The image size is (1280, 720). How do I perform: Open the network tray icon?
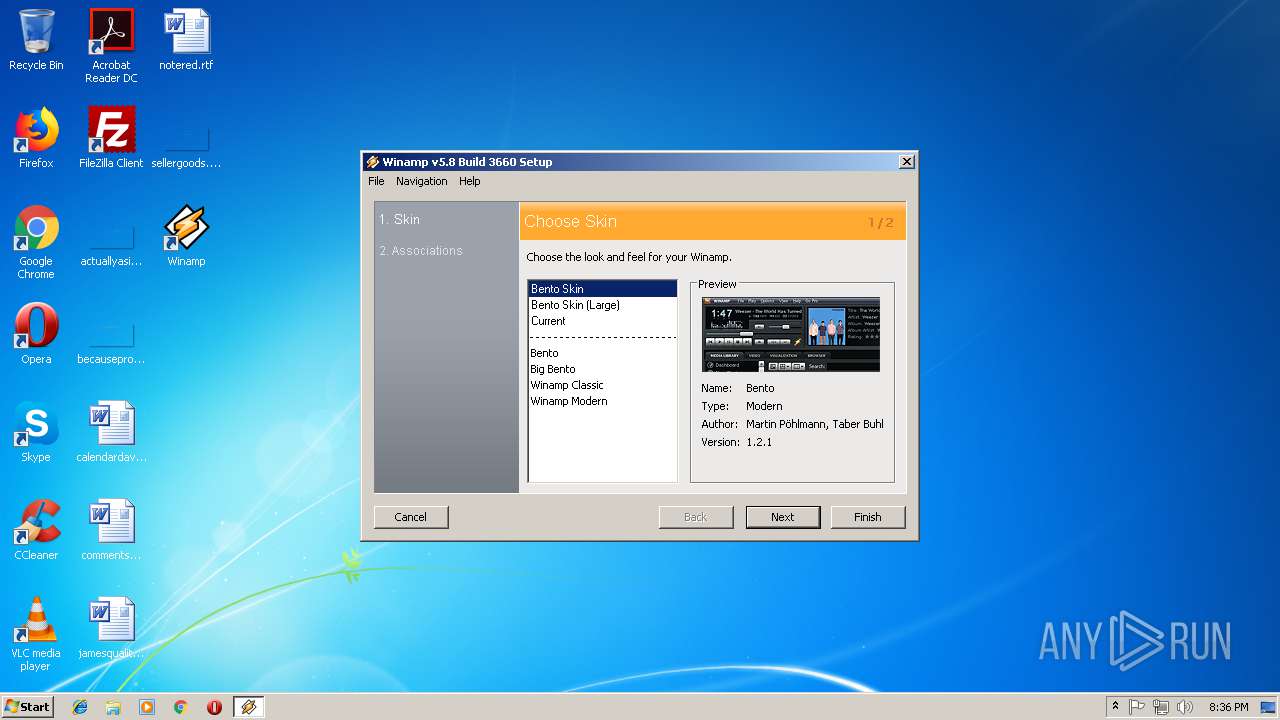(1161, 707)
